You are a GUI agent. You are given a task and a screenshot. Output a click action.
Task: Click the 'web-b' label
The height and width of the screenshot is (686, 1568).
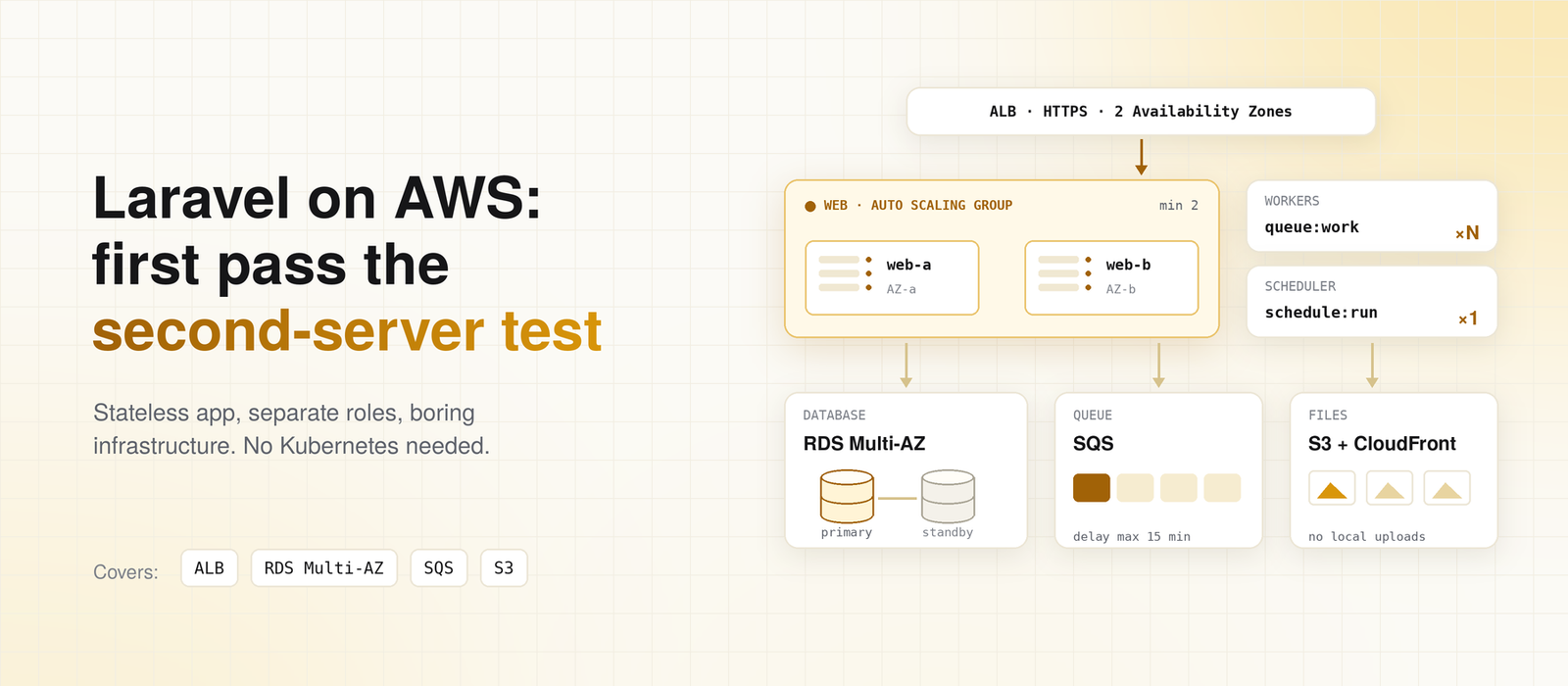tap(1129, 265)
